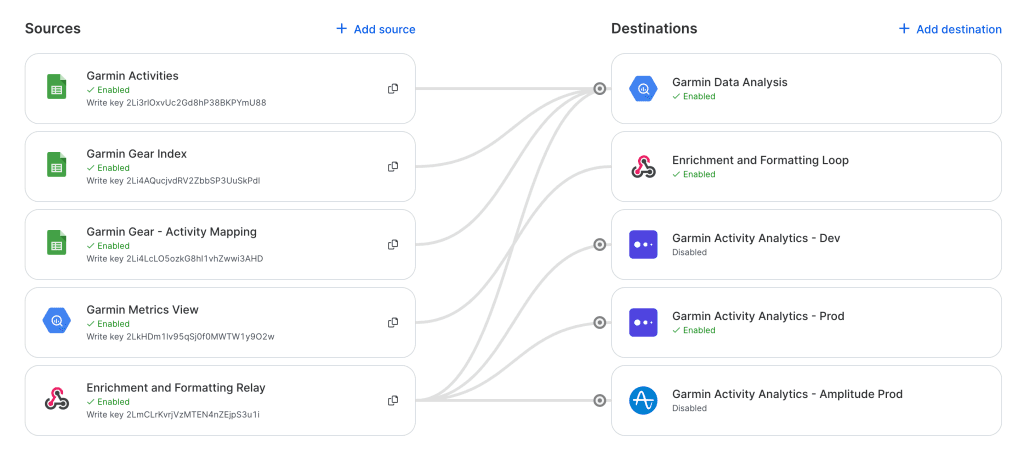Screen dimensions: 1024x465
Task: Click the Garmin Metrics View BigQuery icon
Action: (x=57, y=322)
